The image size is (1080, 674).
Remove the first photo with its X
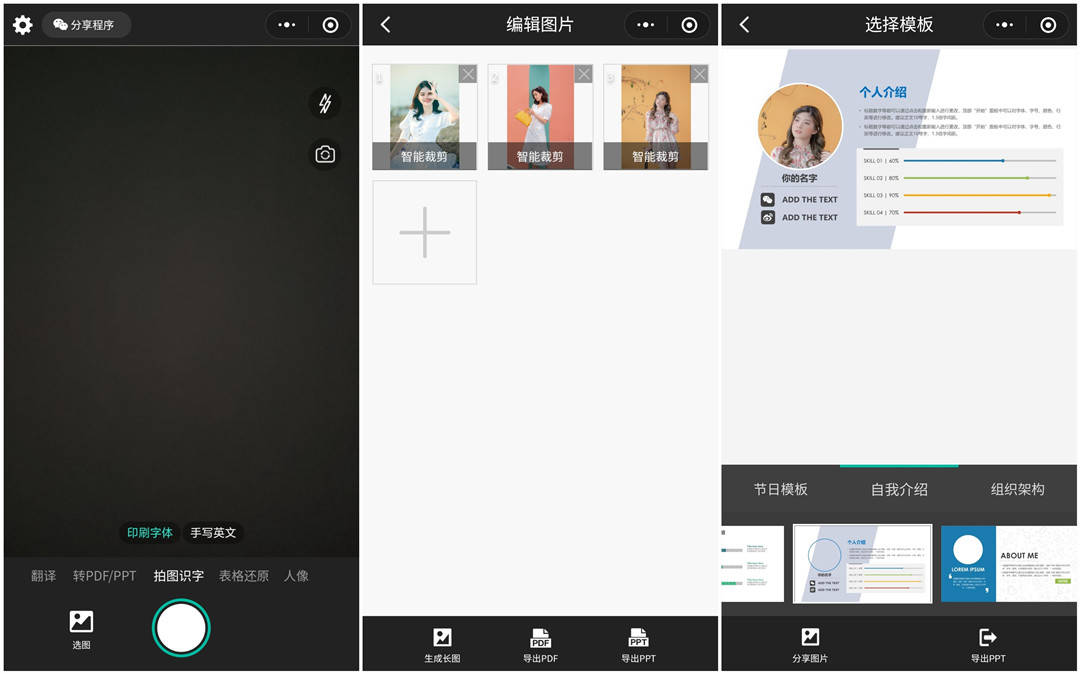(x=468, y=74)
